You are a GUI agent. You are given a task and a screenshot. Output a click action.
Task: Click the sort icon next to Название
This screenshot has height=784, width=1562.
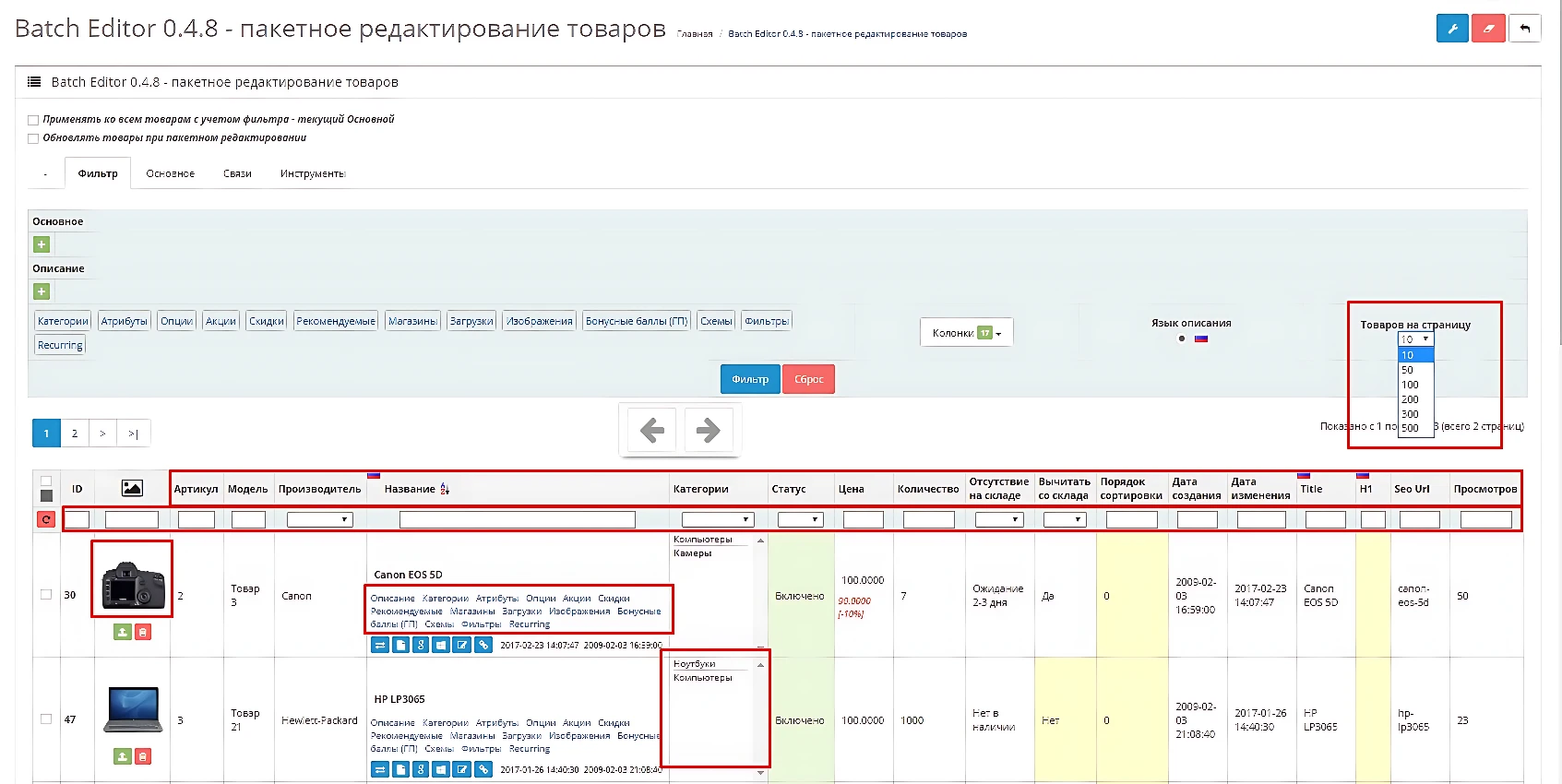coord(445,489)
